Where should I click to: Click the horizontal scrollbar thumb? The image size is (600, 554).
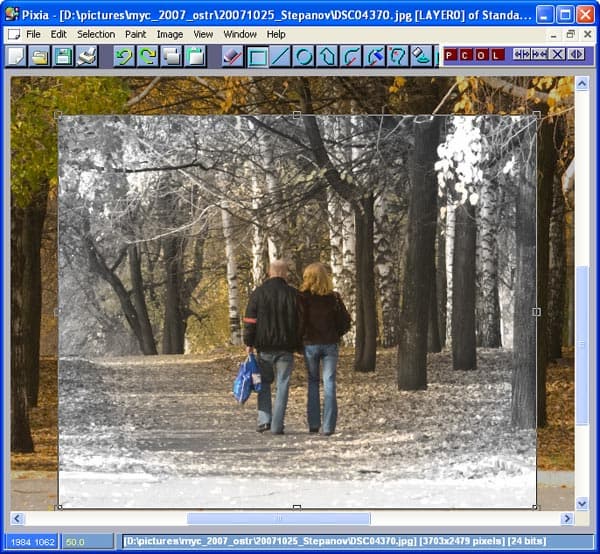279,519
